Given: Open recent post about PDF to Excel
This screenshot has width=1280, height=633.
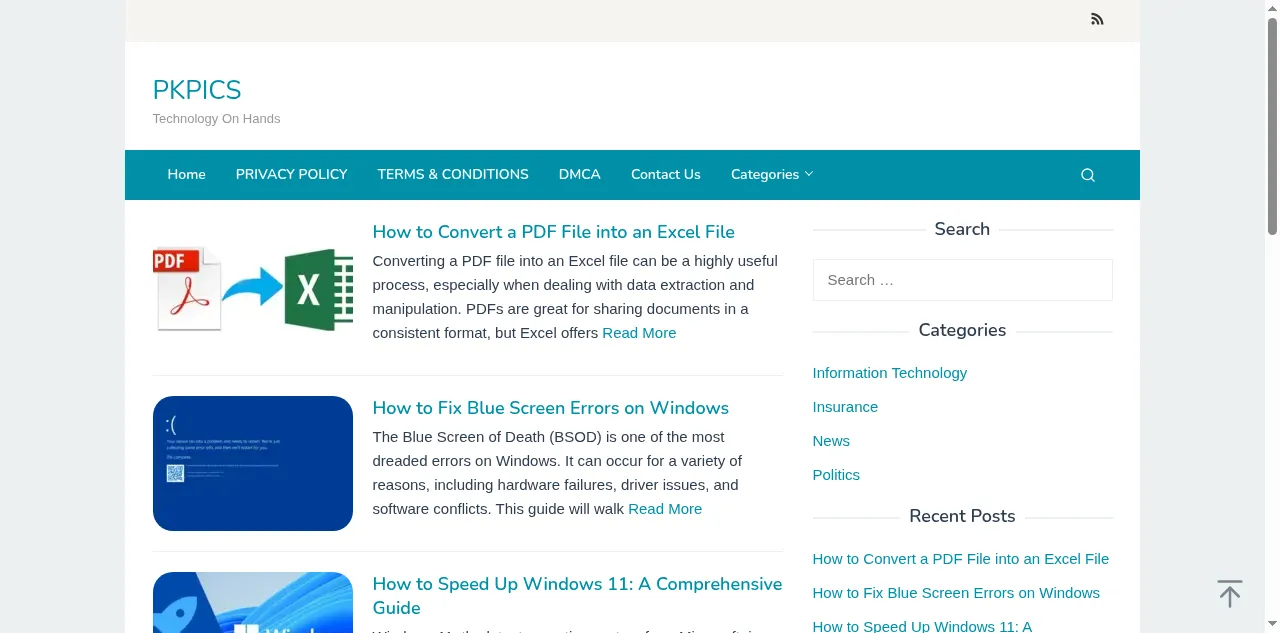Looking at the screenshot, I should [x=961, y=559].
